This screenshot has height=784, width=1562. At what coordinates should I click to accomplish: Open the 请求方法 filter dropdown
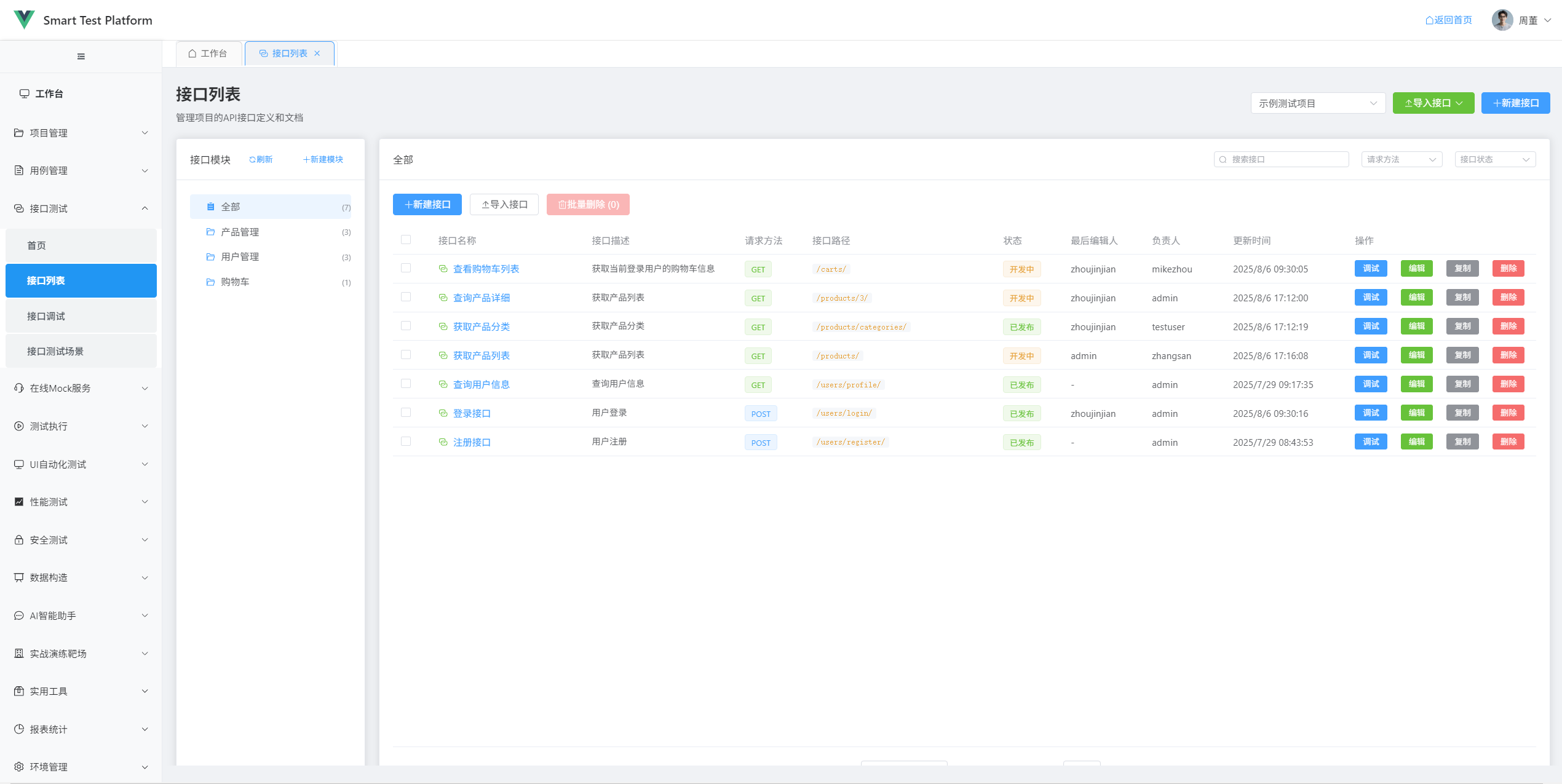pos(1401,160)
